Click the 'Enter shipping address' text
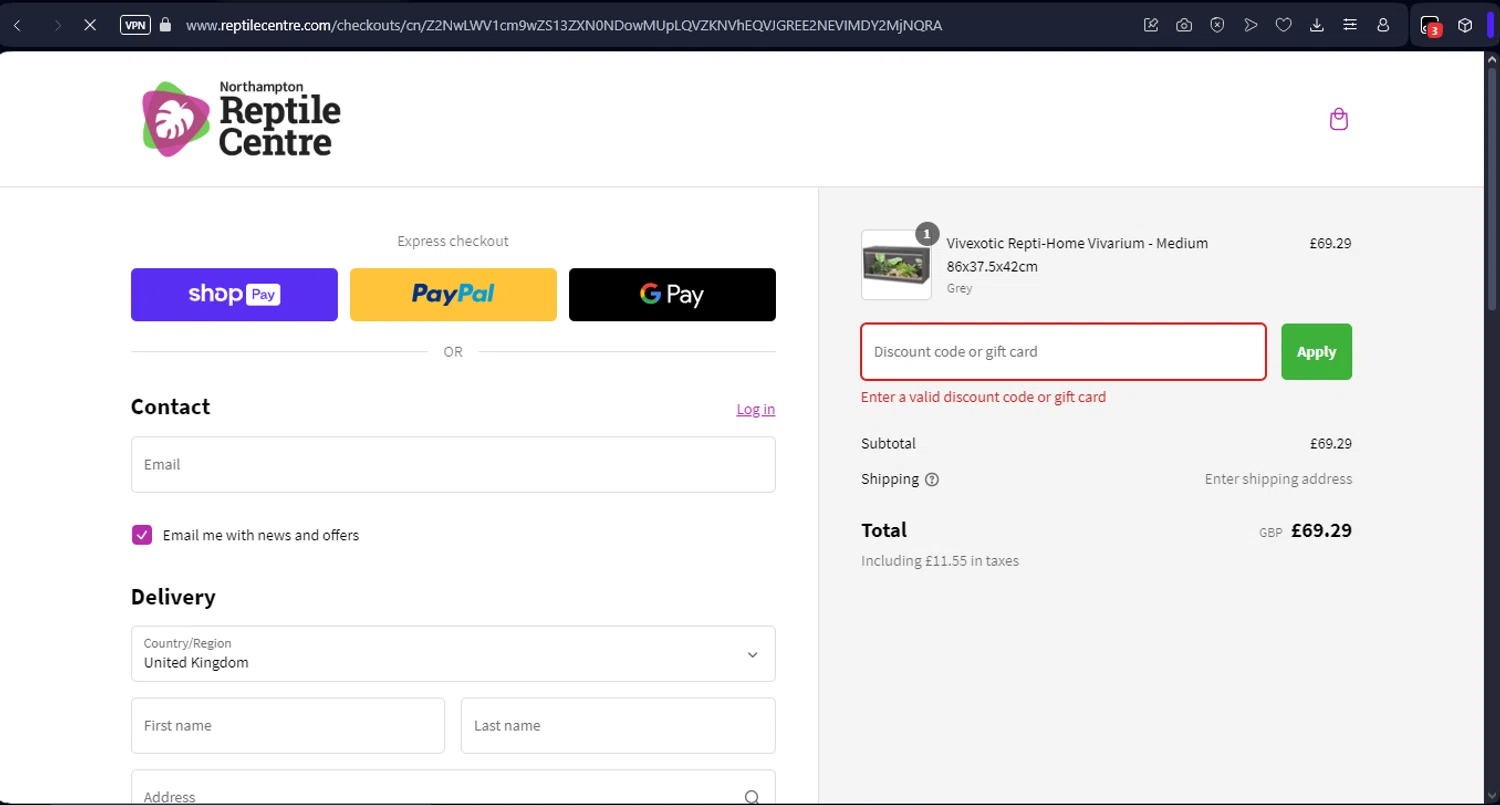Viewport: 1500px width, 805px height. point(1278,479)
